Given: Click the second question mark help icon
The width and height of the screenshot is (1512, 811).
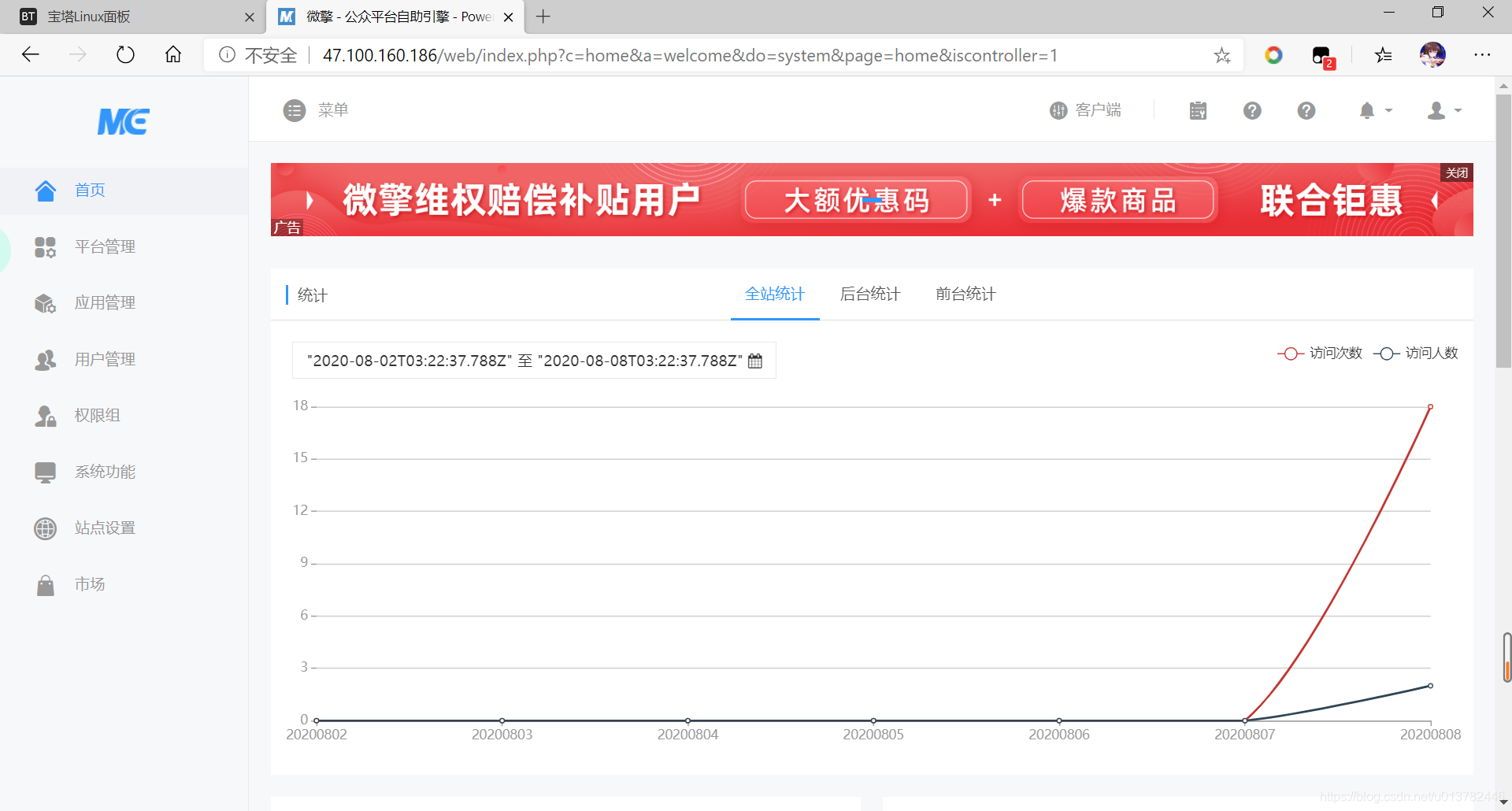Looking at the screenshot, I should point(1306,110).
